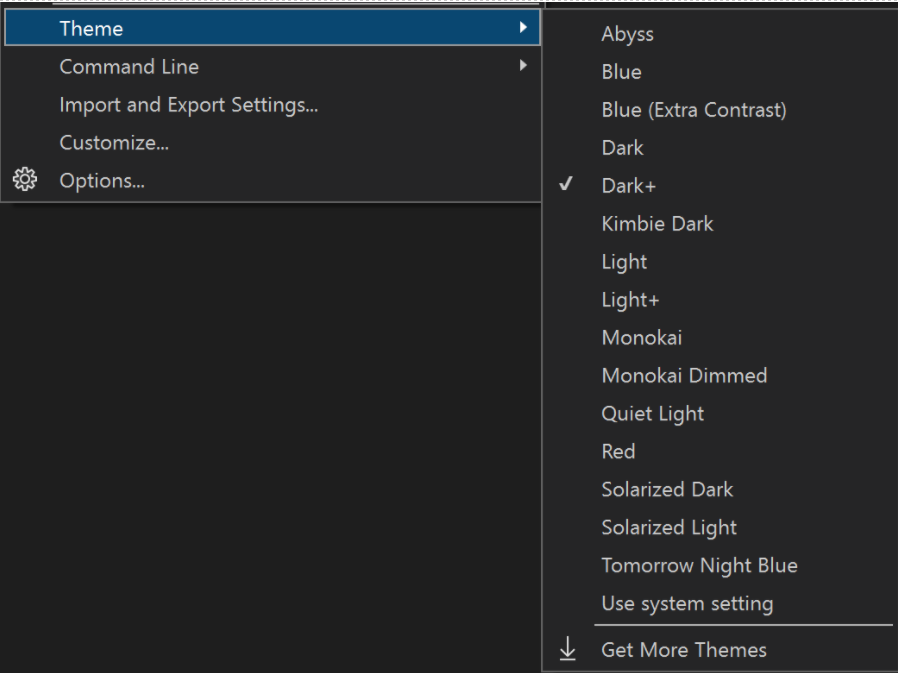Select the Dark theme
Screen dimensions: 898x673
(x=622, y=148)
